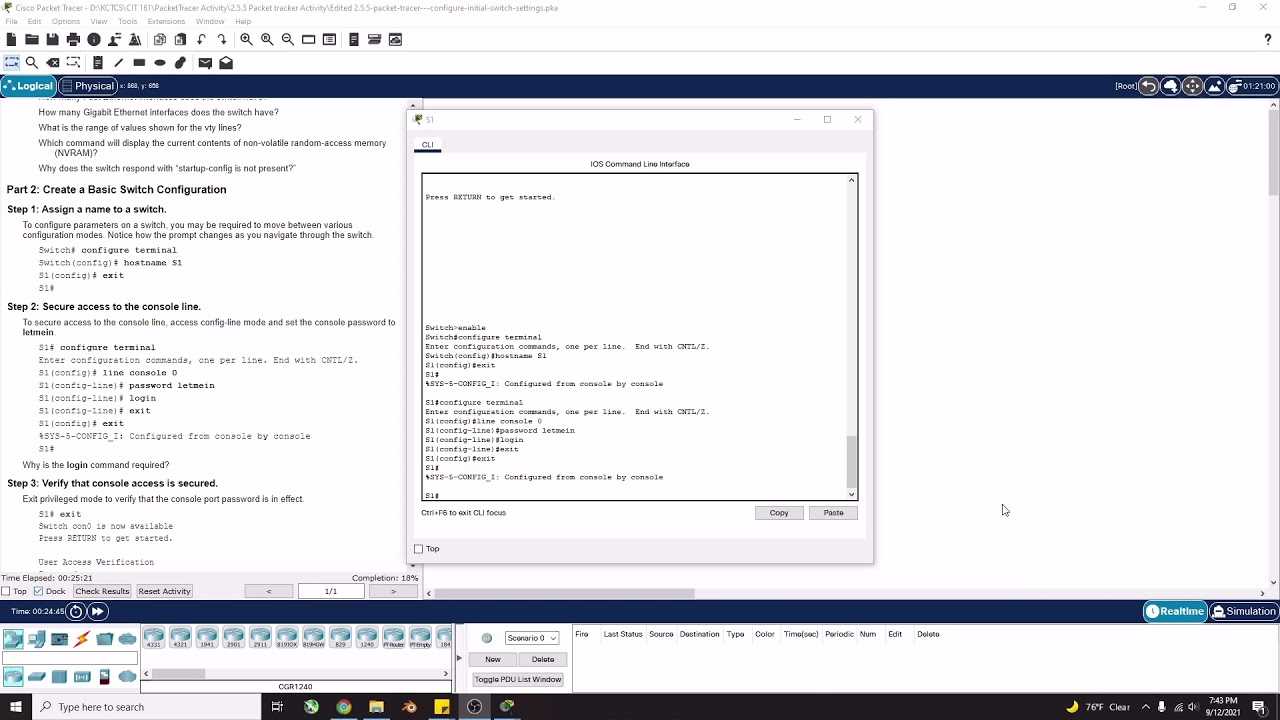
Task: Click the Fast Forward Time icon
Action: pos(97,611)
